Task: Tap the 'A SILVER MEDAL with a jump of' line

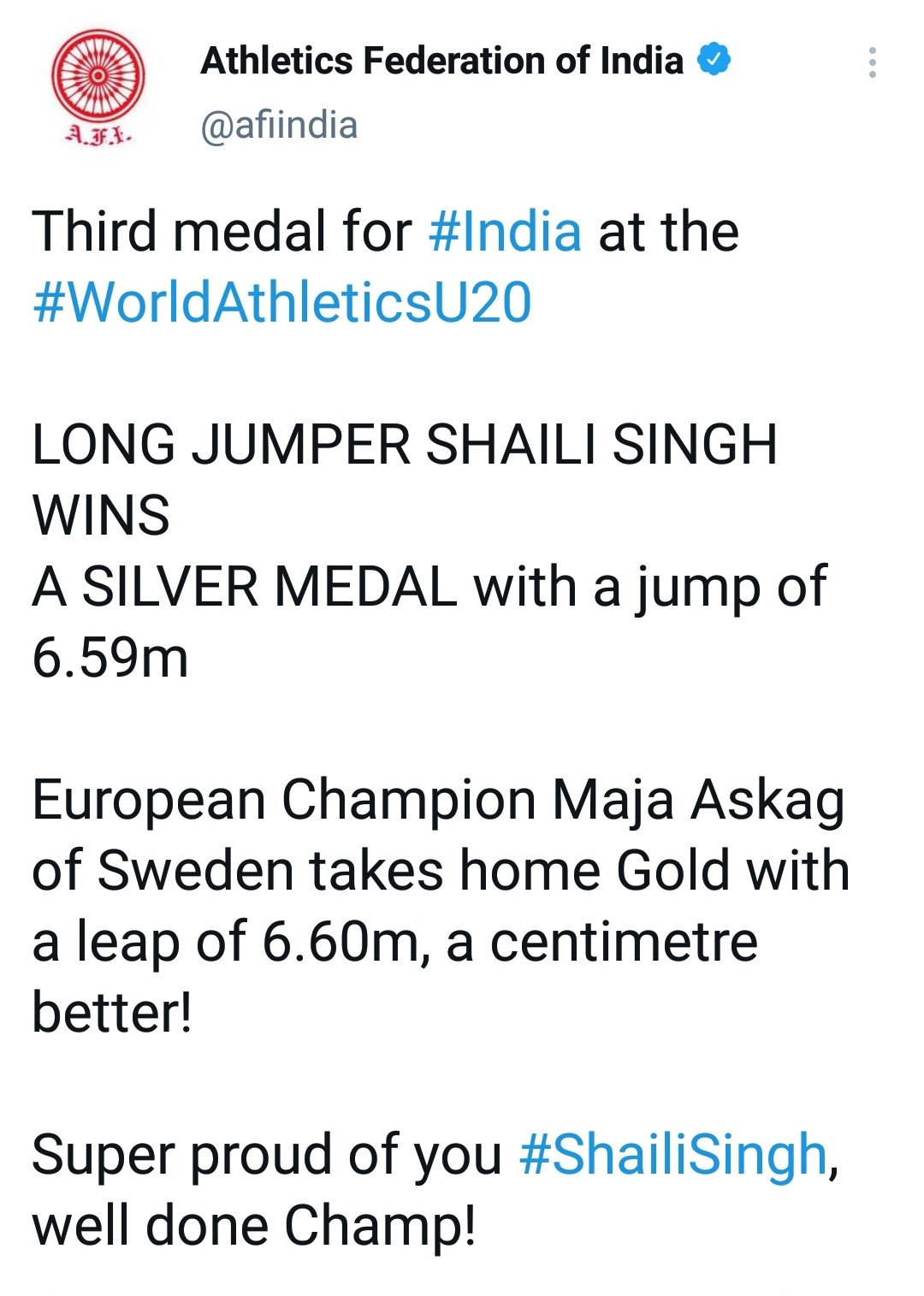Action: (x=429, y=589)
